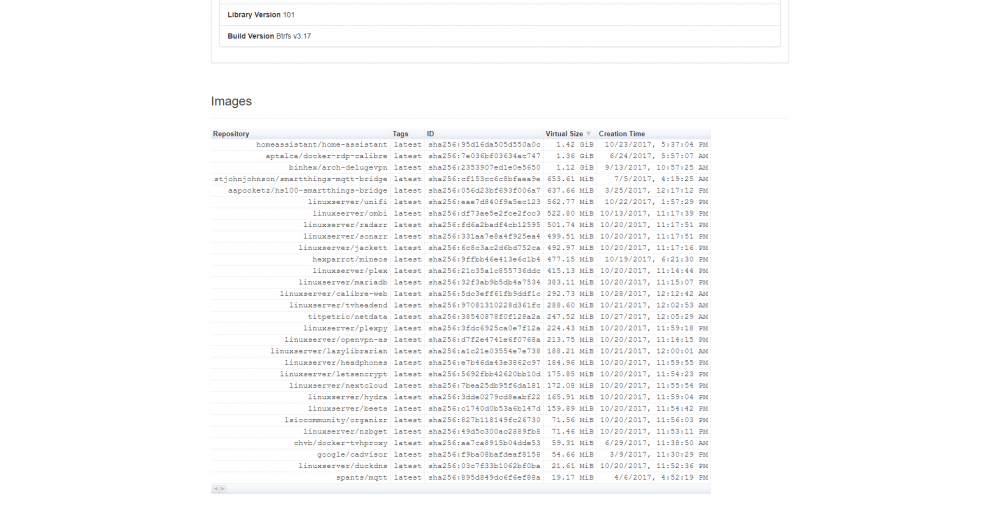Select linuxserver/plex repository cell
1000x515 pixels.
(x=349, y=271)
